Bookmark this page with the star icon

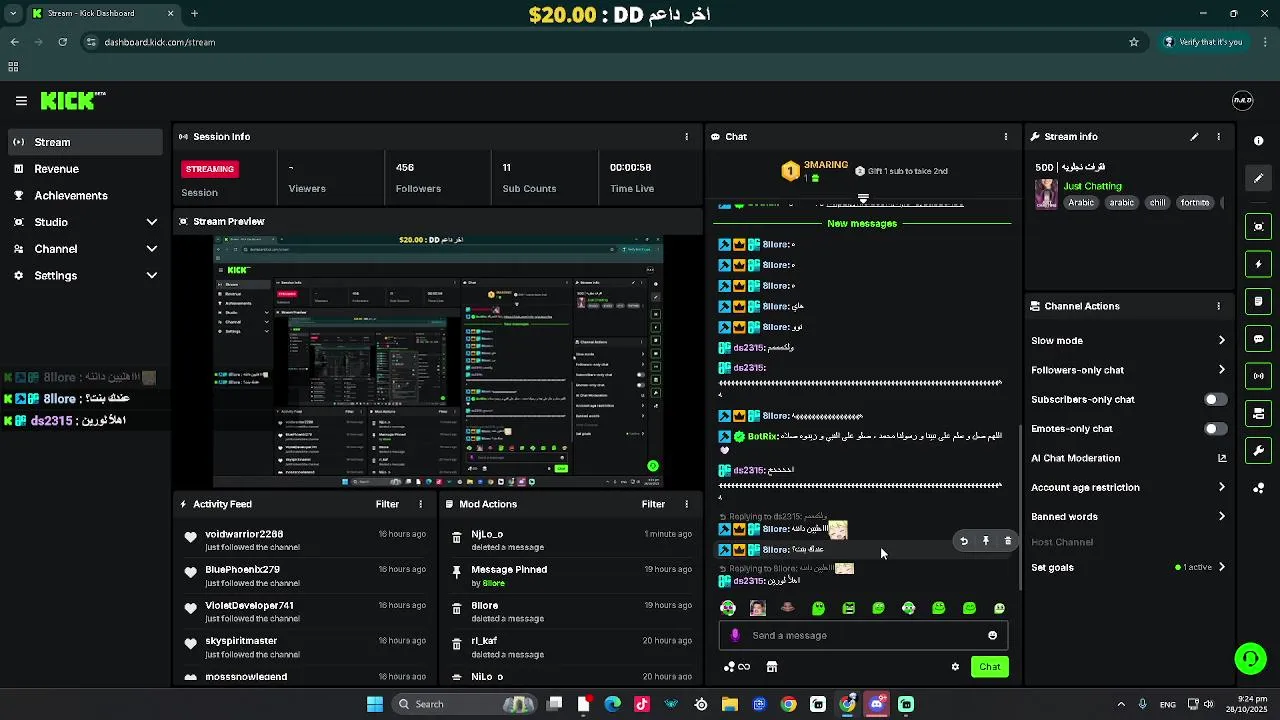pos(1134,42)
